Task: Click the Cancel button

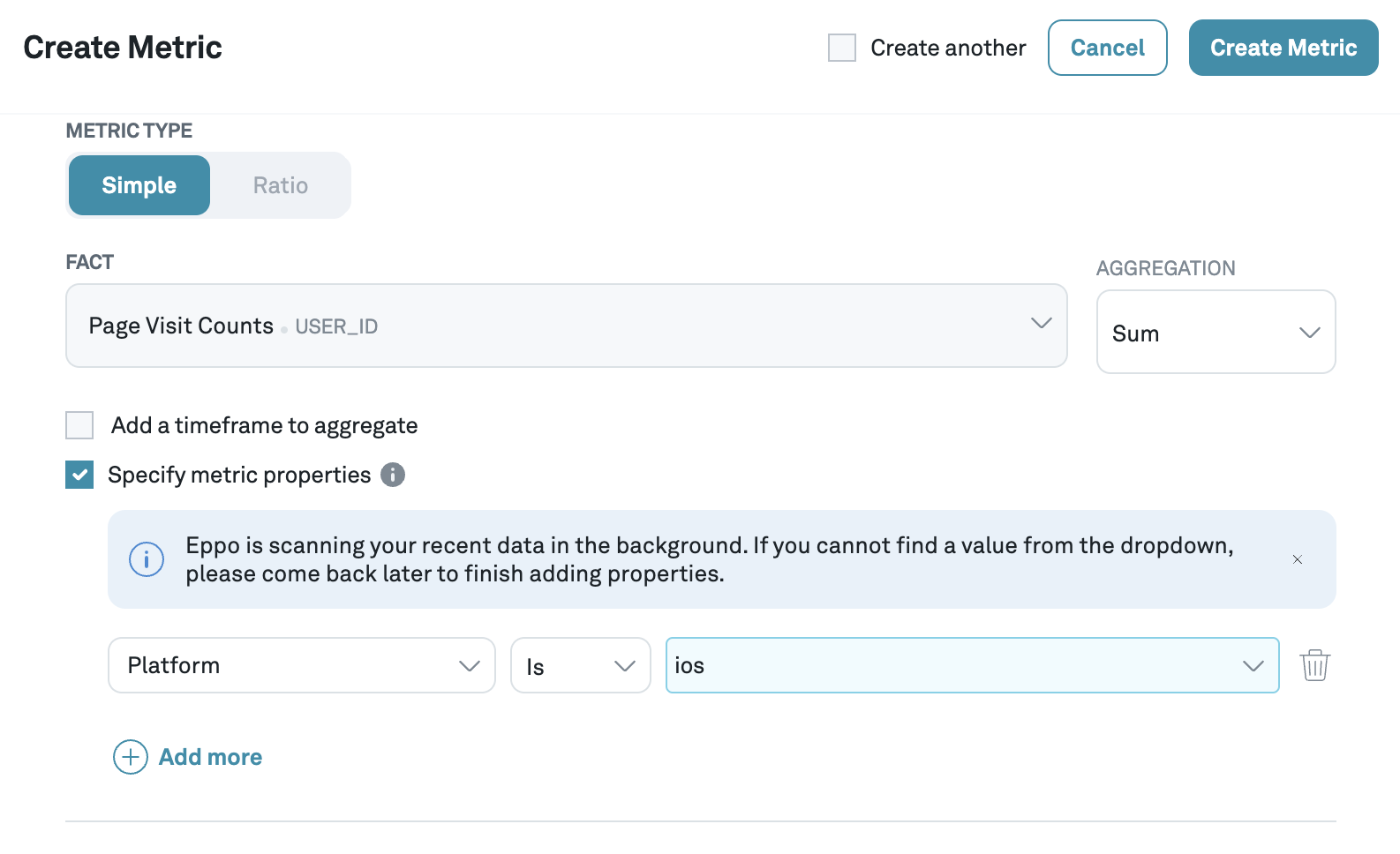Action: point(1108,48)
